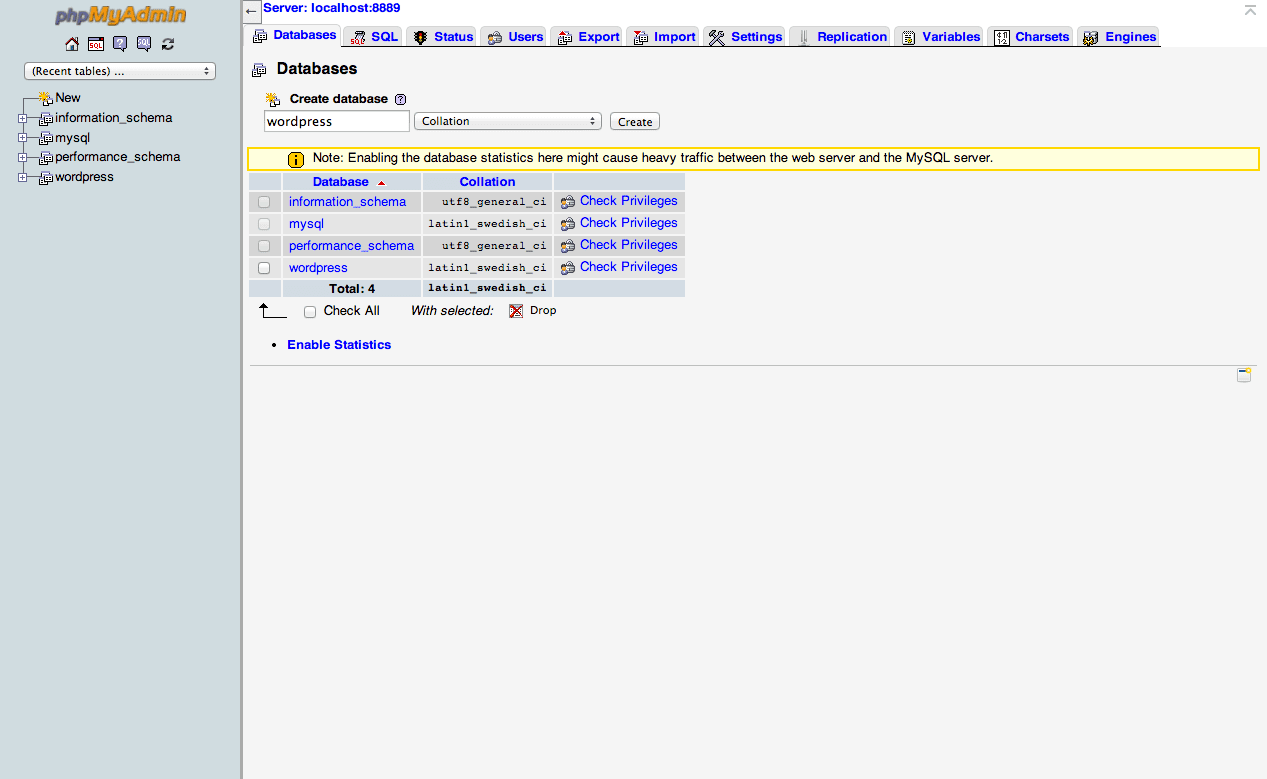Select the wordpress database checkbox

coord(264,268)
